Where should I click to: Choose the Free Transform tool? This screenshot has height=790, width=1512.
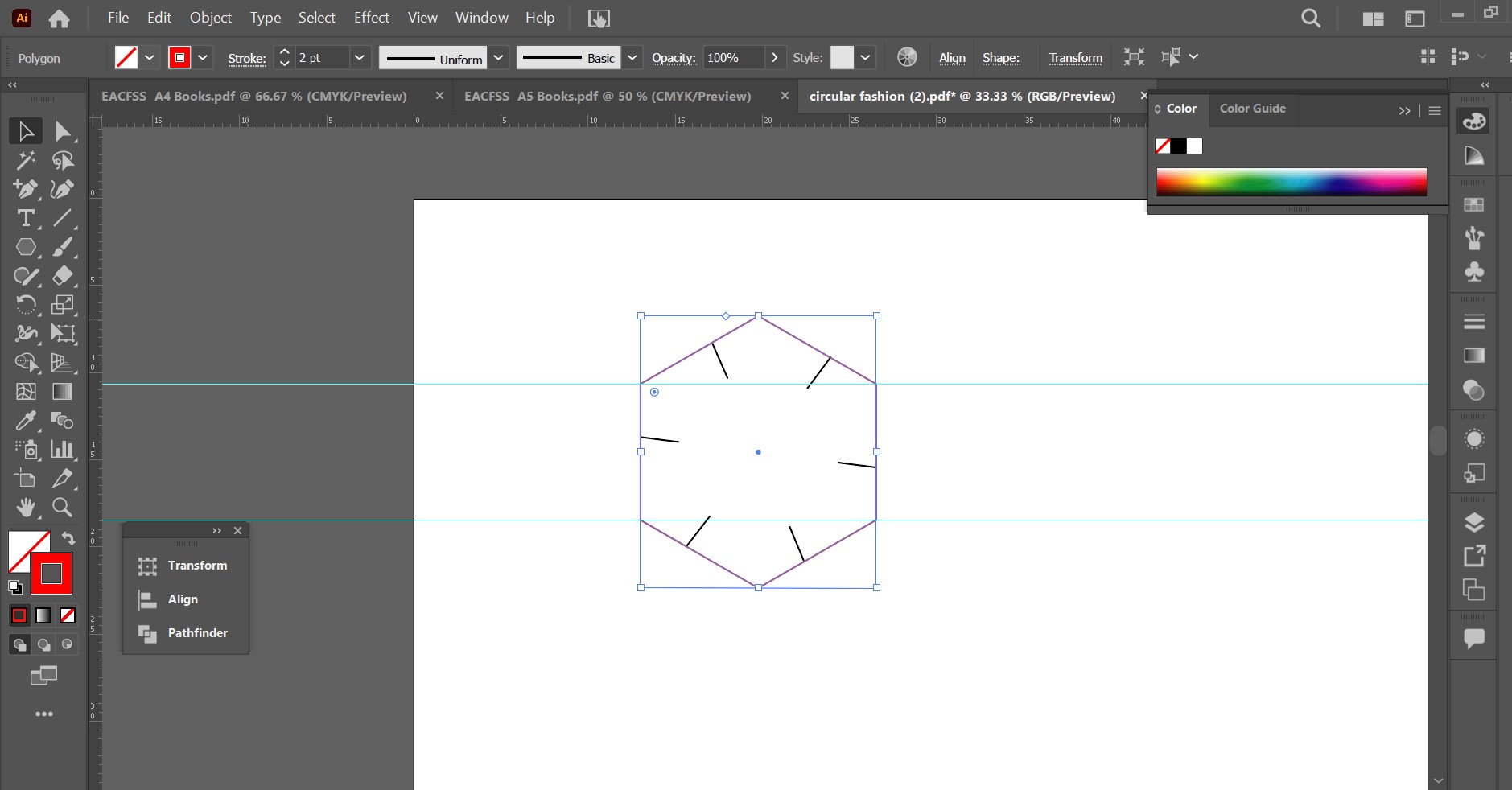[x=62, y=334]
